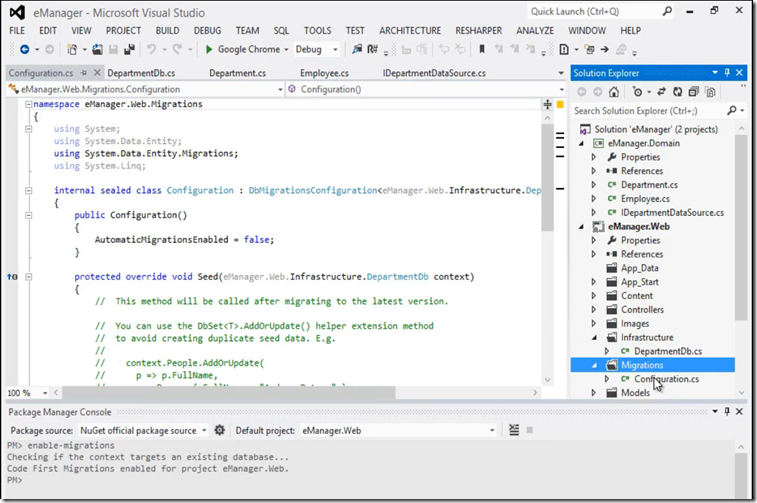Open the RESHARPER menu
Screen dimensions: 757x503
478,30
